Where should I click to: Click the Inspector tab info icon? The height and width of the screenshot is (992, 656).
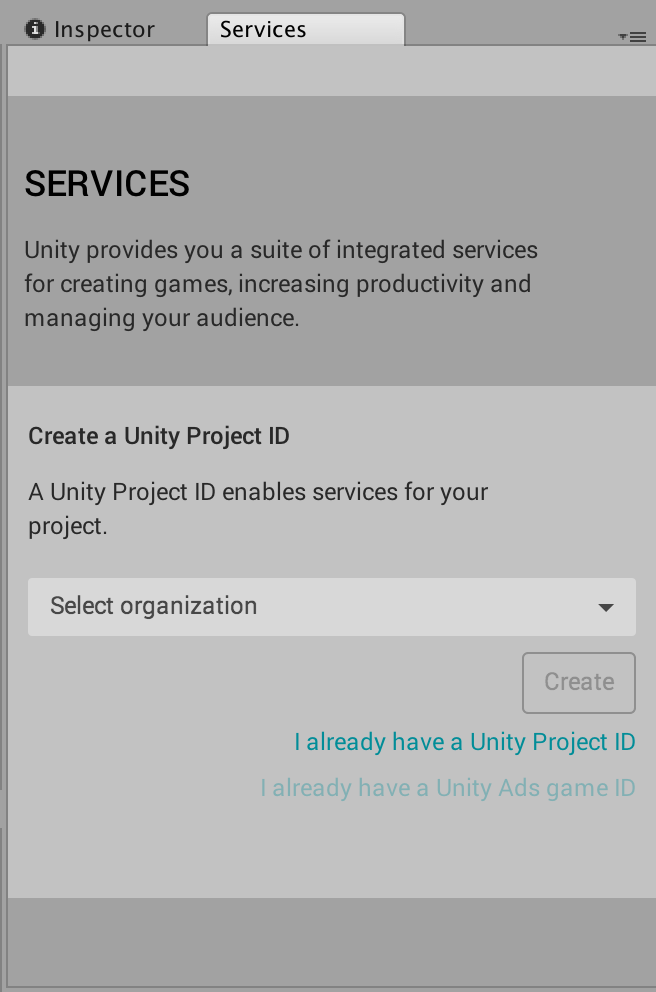(x=35, y=30)
